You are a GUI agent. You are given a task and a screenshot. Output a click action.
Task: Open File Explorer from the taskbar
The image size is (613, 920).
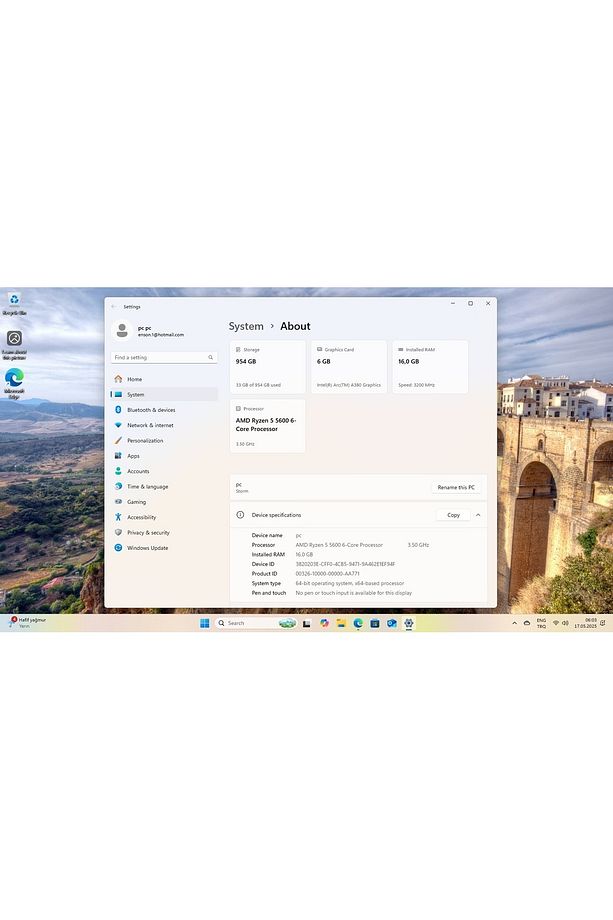coord(341,623)
